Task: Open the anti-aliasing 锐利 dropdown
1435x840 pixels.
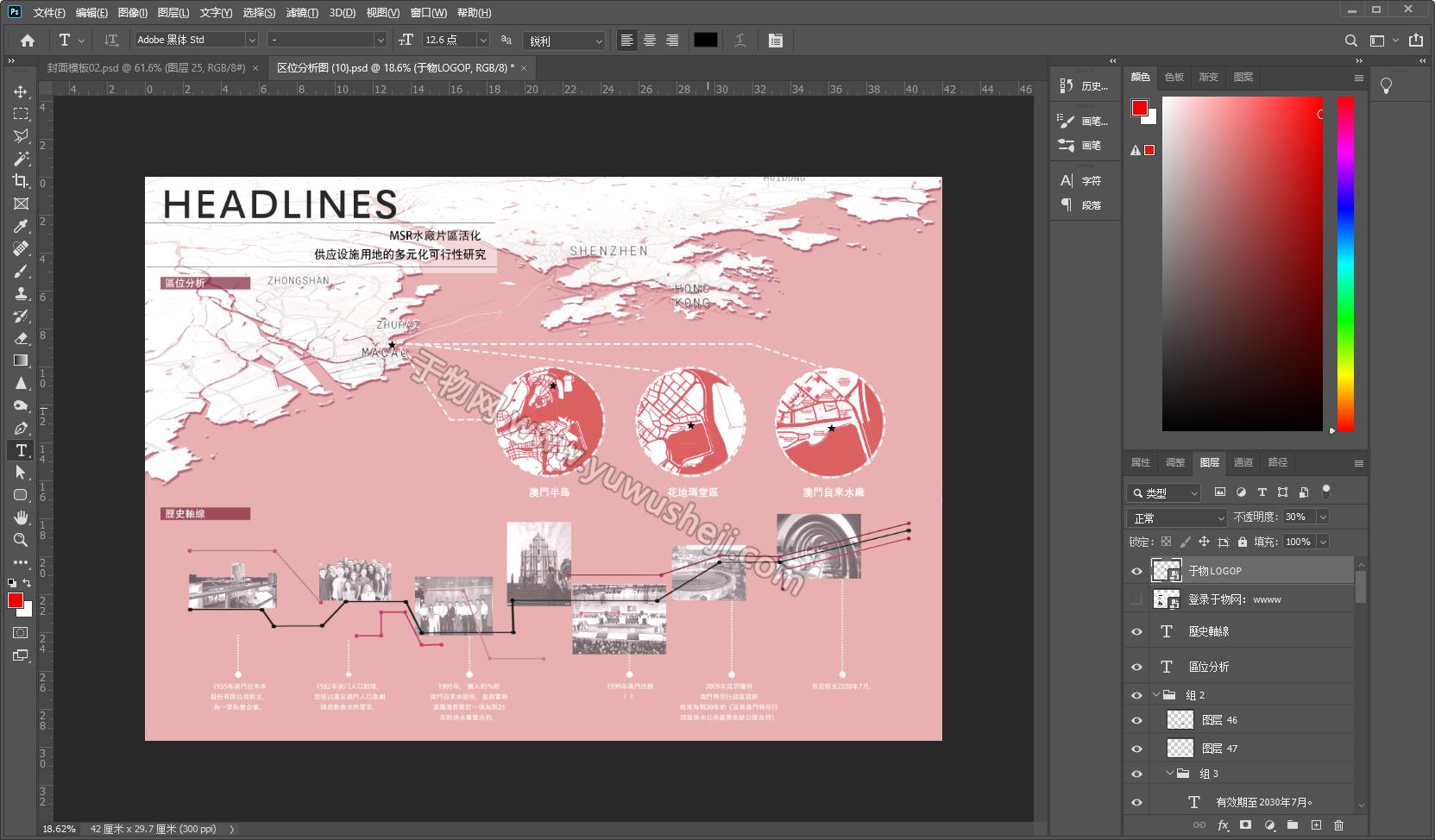Action: coord(565,41)
